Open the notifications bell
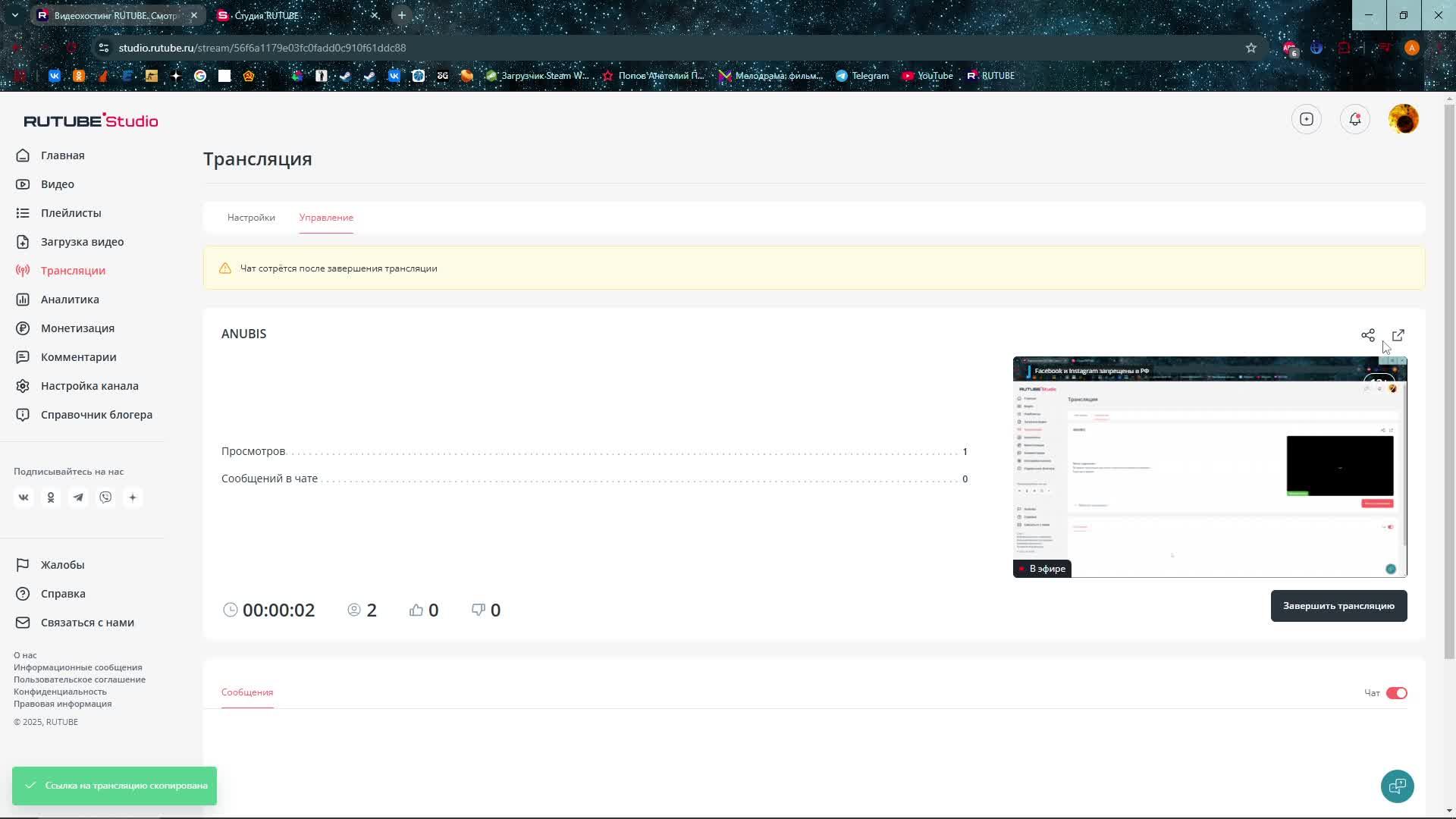This screenshot has width=1456, height=819. click(1354, 119)
